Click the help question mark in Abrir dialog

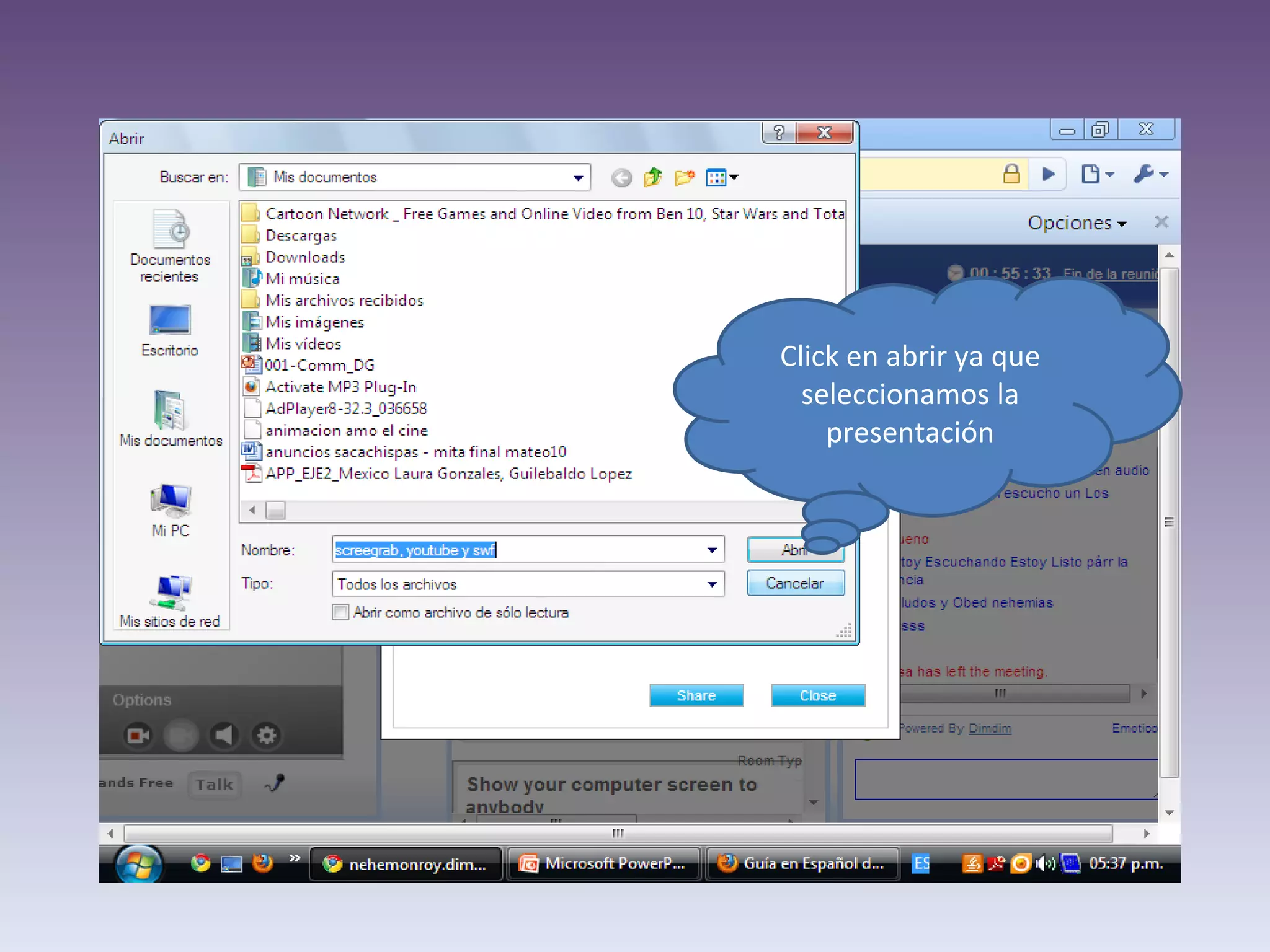tap(779, 132)
